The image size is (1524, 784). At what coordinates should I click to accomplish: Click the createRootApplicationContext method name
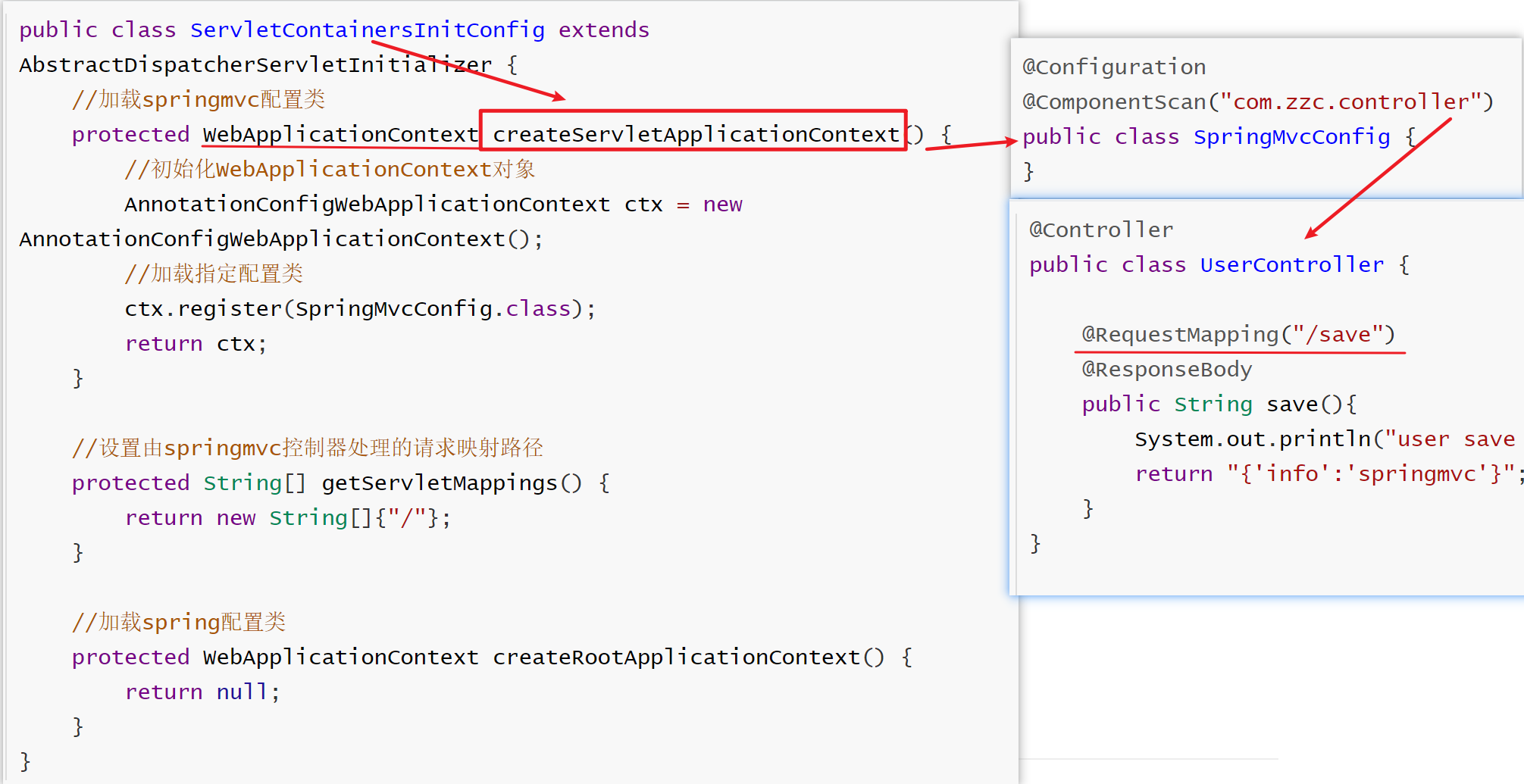(x=677, y=657)
